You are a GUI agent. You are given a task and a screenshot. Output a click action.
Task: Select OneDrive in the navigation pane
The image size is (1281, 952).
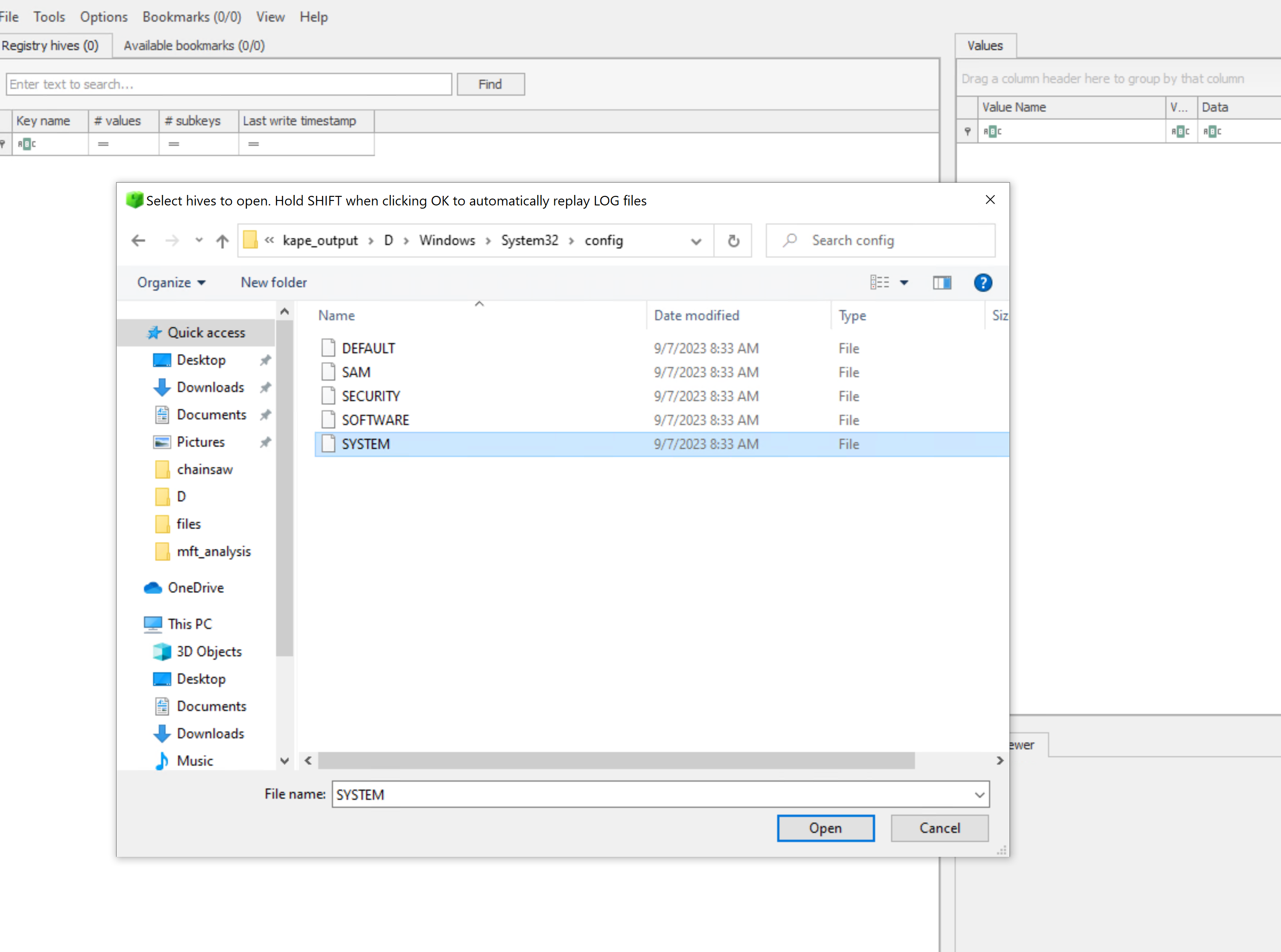pyautogui.click(x=196, y=588)
